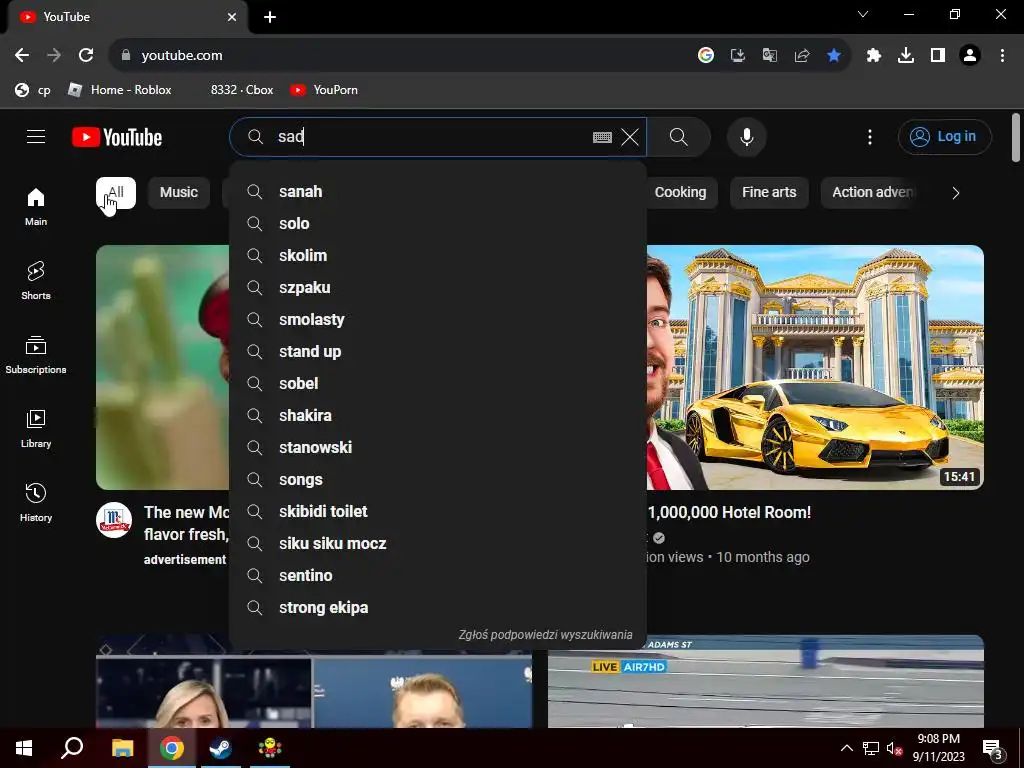Image resolution: width=1024 pixels, height=768 pixels.
Task: Open the McCormick advertisement thumbnail
Action: pos(163,367)
